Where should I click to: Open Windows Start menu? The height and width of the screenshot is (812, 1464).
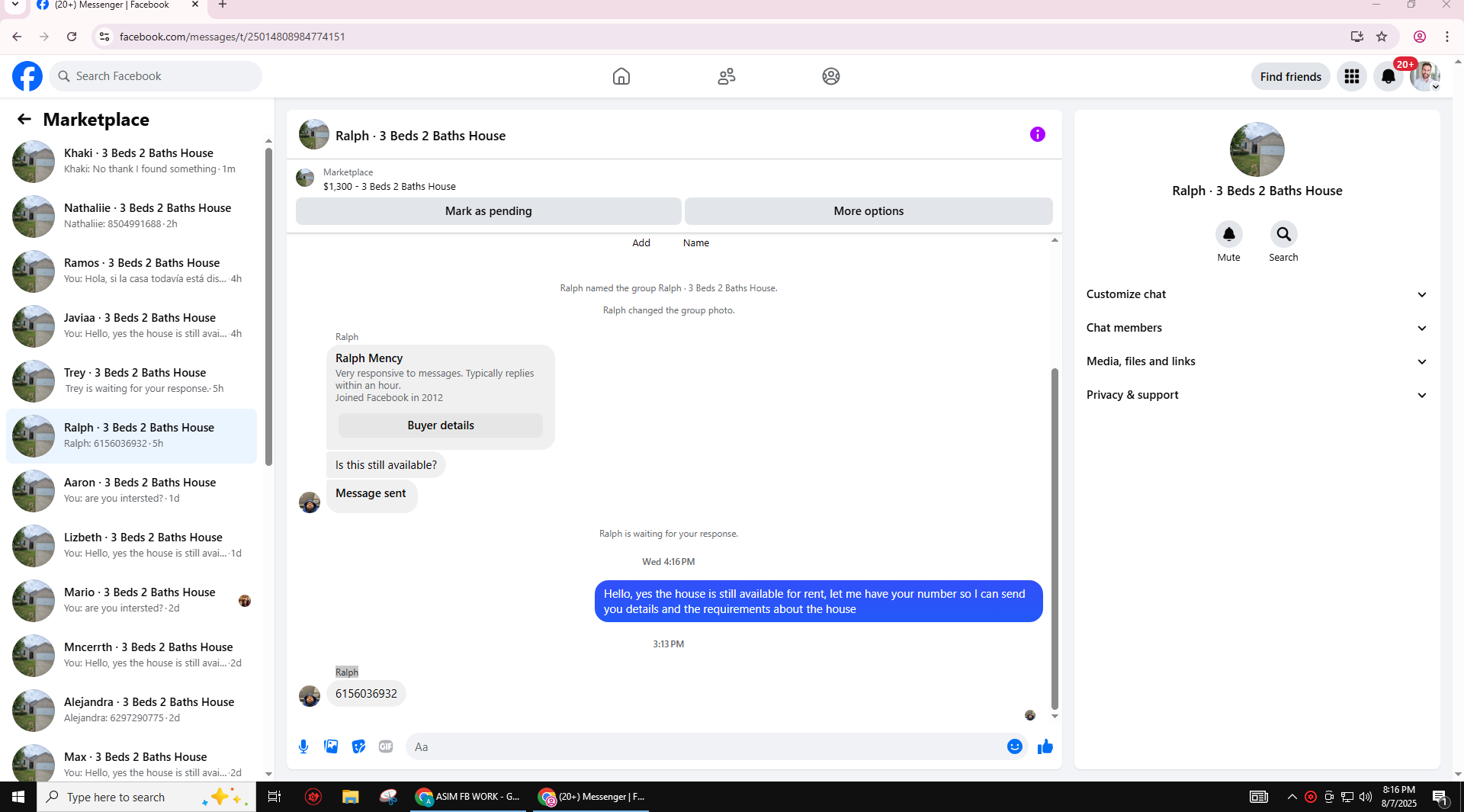point(18,797)
